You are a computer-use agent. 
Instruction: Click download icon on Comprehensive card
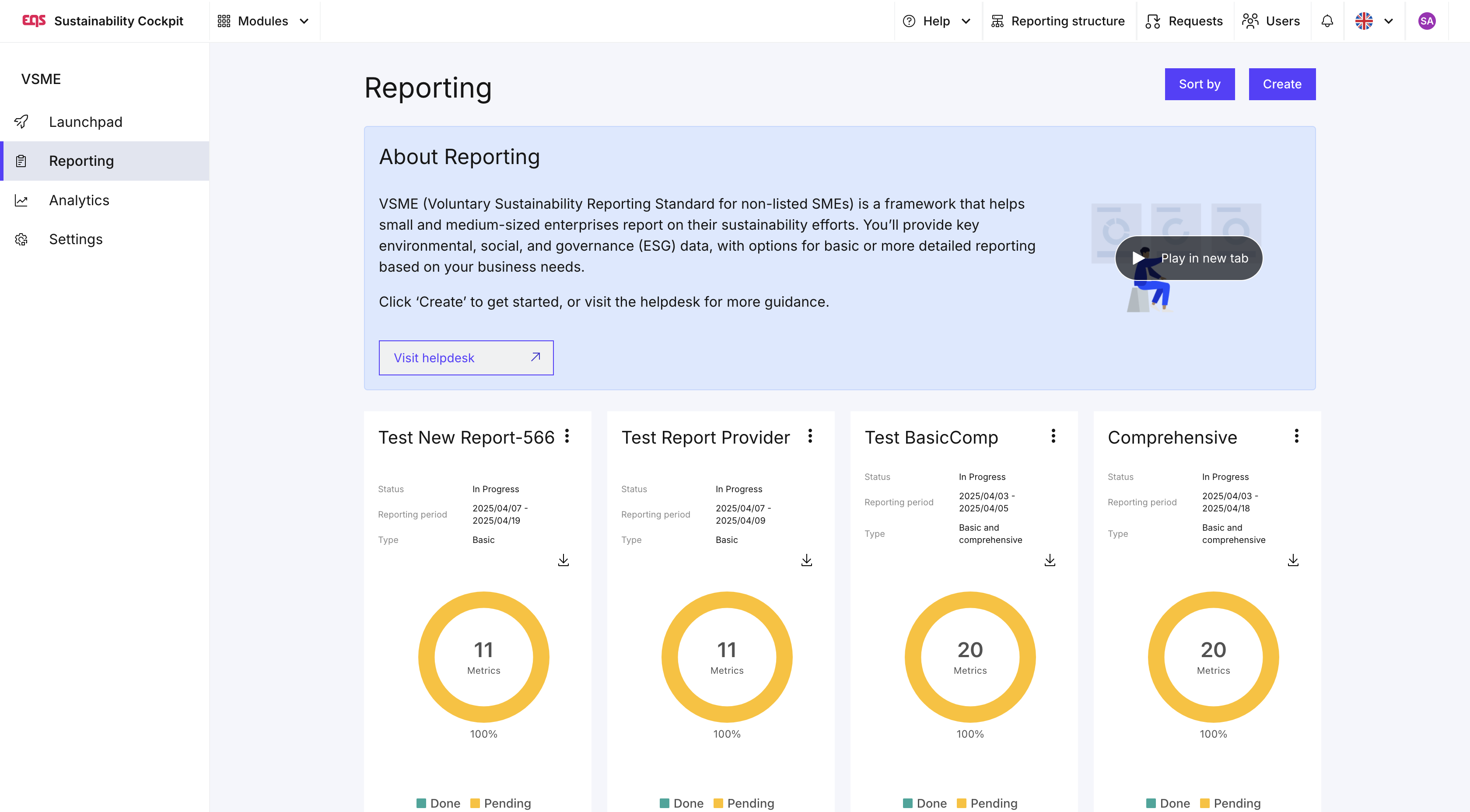click(x=1292, y=560)
